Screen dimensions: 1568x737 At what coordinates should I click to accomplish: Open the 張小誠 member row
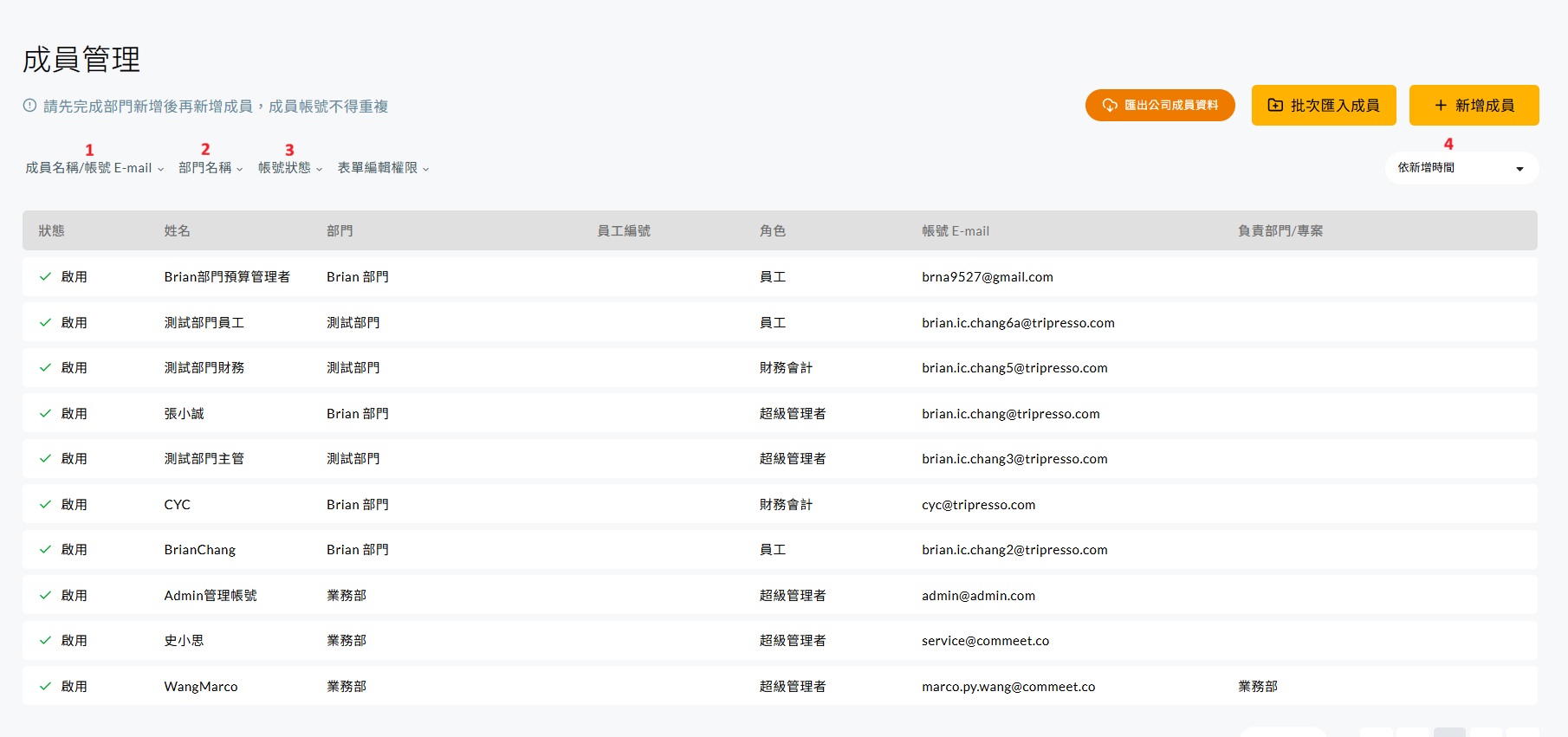(x=780, y=414)
